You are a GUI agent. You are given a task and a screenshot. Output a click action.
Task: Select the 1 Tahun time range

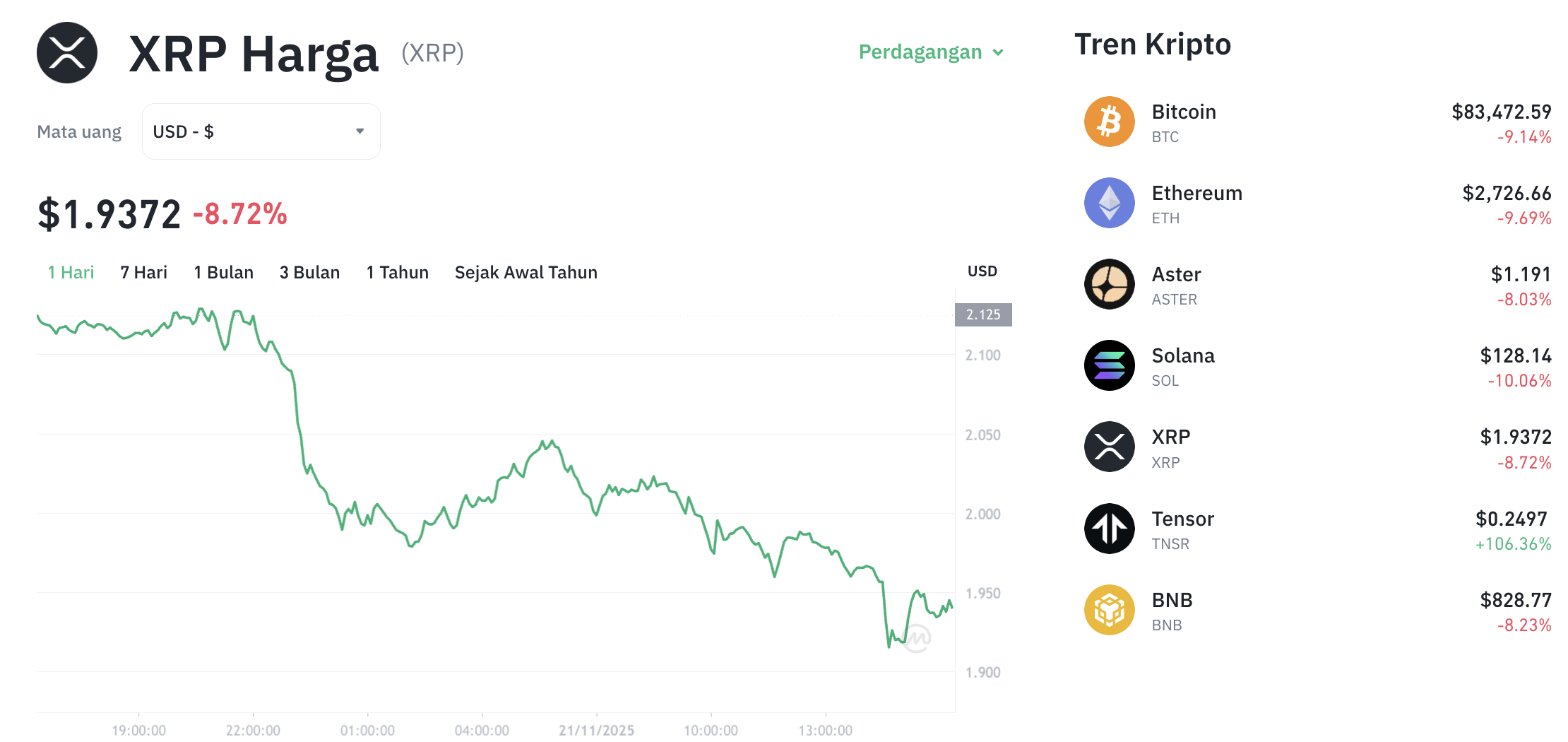click(x=397, y=272)
